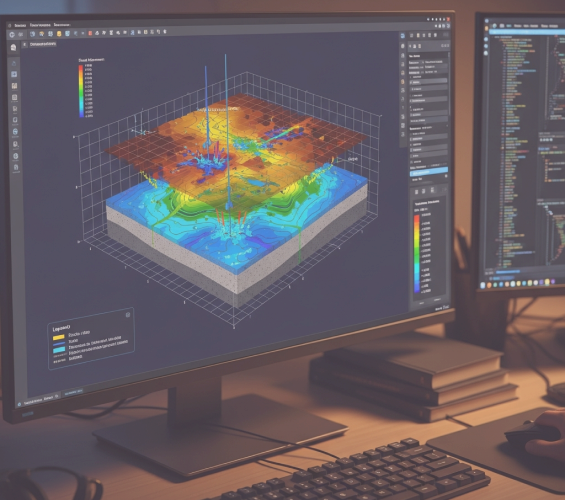Click the blue person-shaped icon in the top toolbar
The height and width of the screenshot is (500, 565).
pos(132,32)
